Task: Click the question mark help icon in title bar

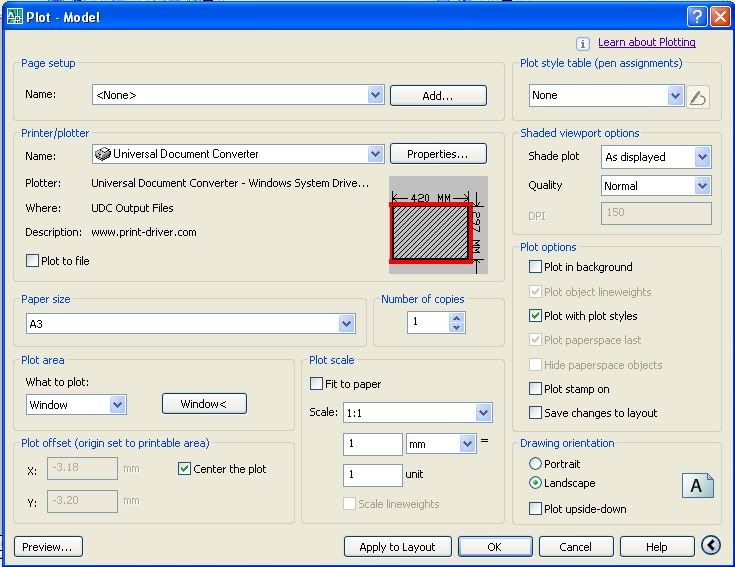Action: tap(697, 17)
